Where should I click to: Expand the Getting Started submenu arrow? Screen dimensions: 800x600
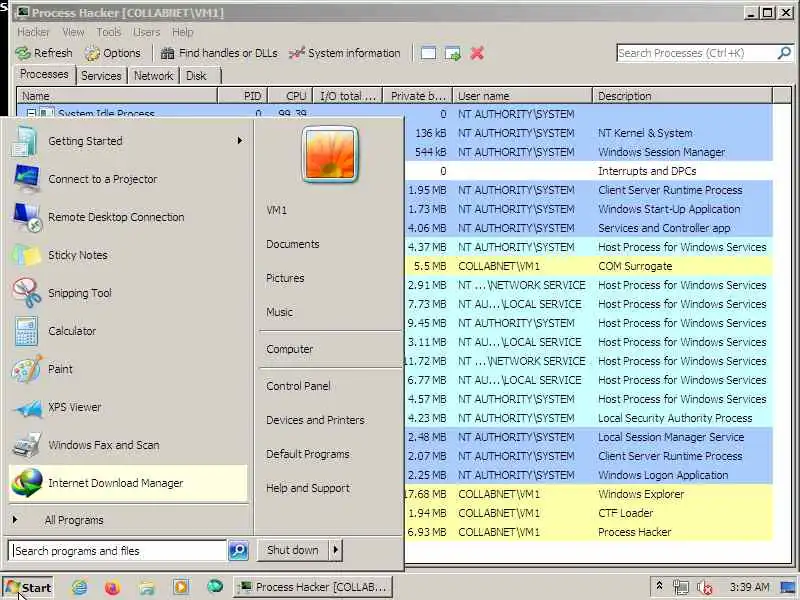click(x=239, y=140)
